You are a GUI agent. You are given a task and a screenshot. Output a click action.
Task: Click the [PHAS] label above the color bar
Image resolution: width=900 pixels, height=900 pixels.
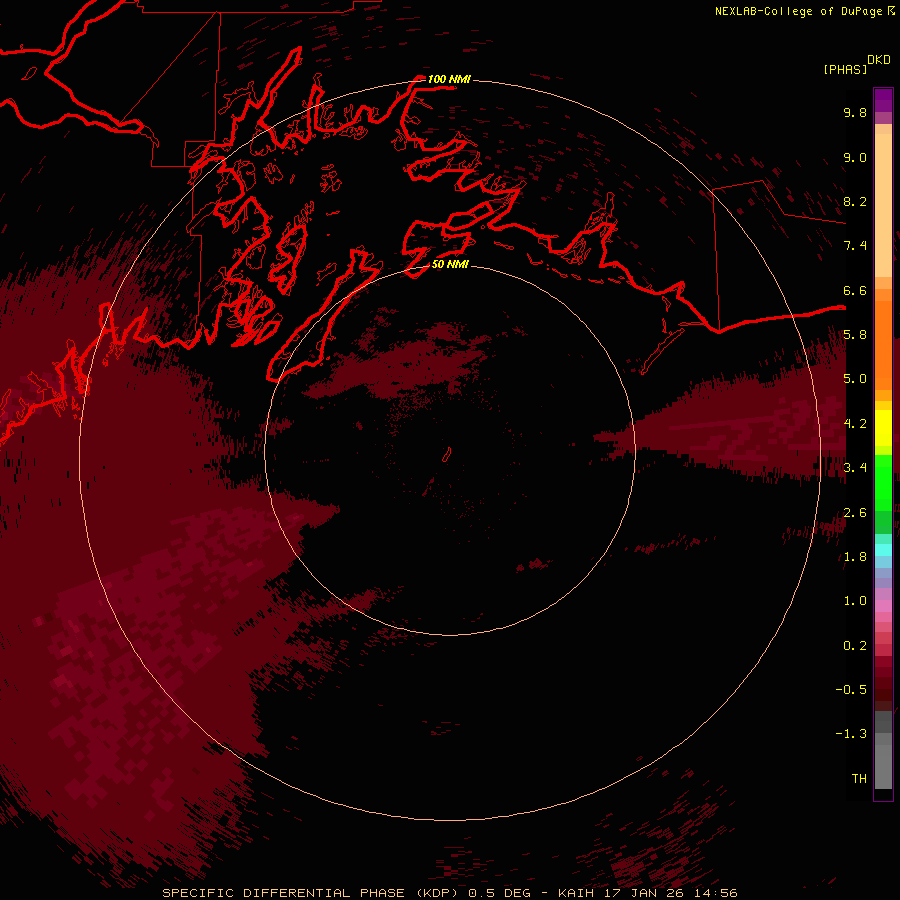[845, 69]
